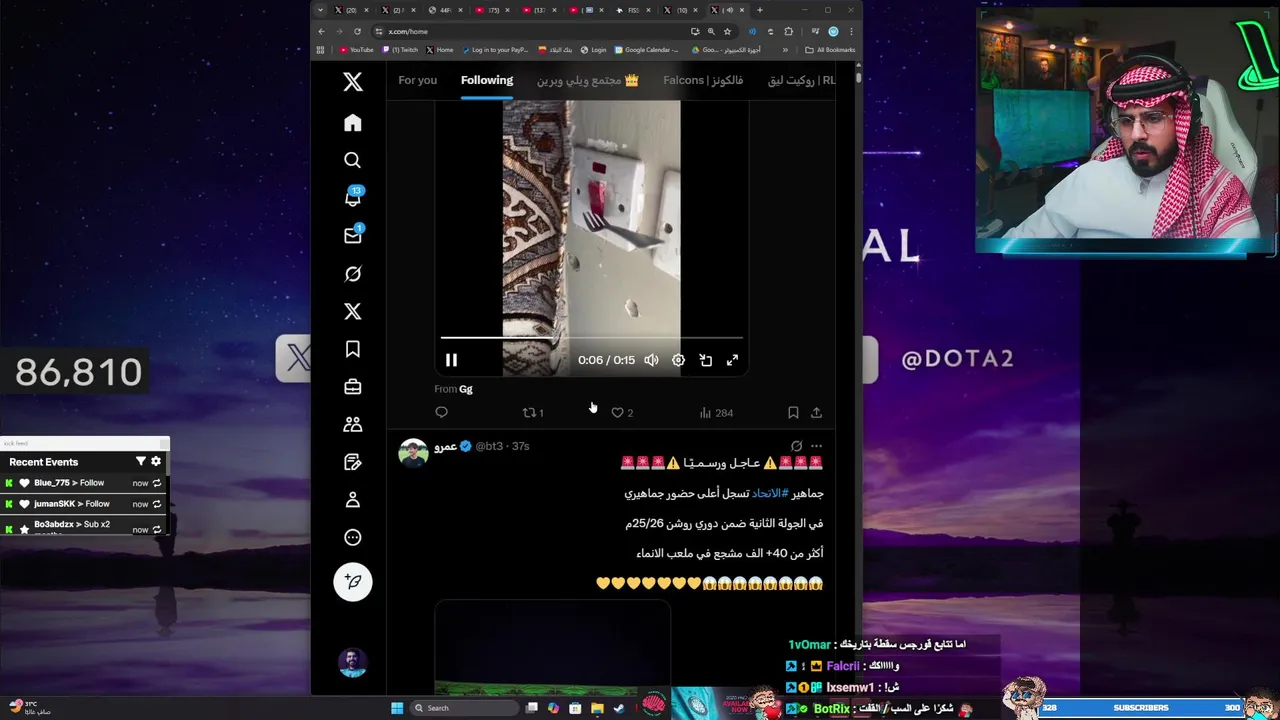
Task: Open the @bt3 profile handle
Action: (x=489, y=446)
